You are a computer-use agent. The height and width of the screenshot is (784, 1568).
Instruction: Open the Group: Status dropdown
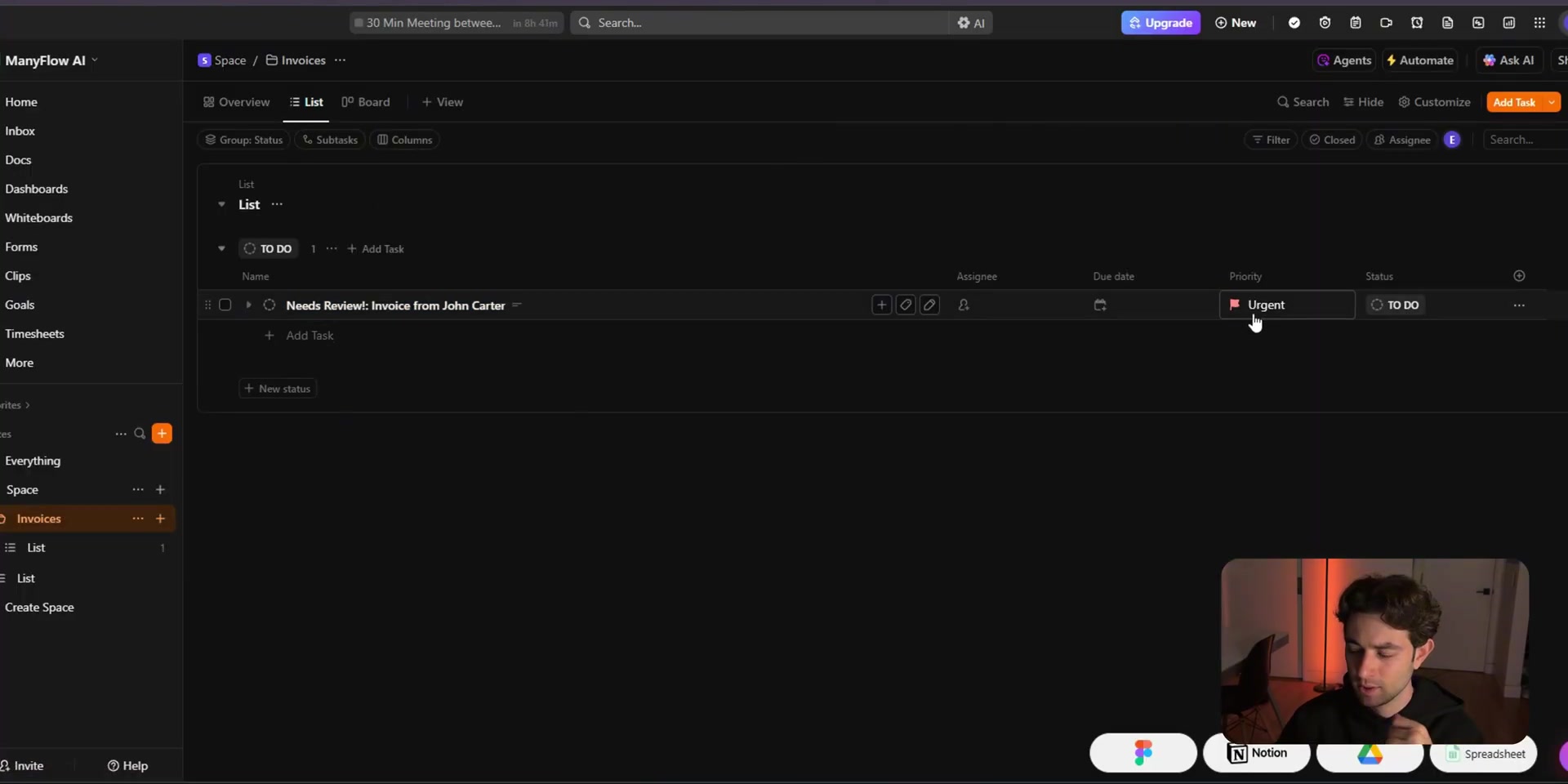click(x=243, y=140)
